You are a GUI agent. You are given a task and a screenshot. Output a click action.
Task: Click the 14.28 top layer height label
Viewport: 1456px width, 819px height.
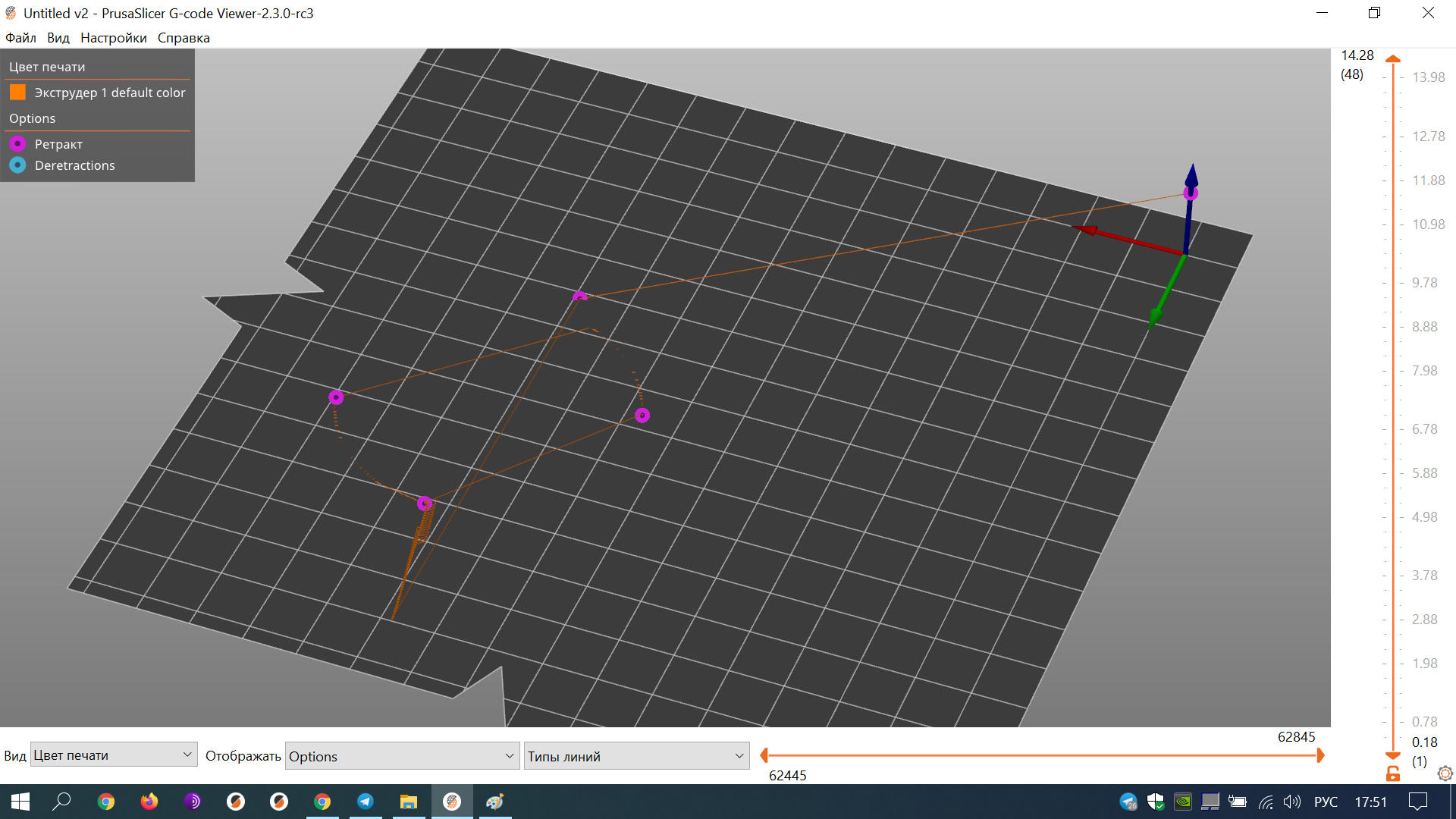tap(1357, 55)
